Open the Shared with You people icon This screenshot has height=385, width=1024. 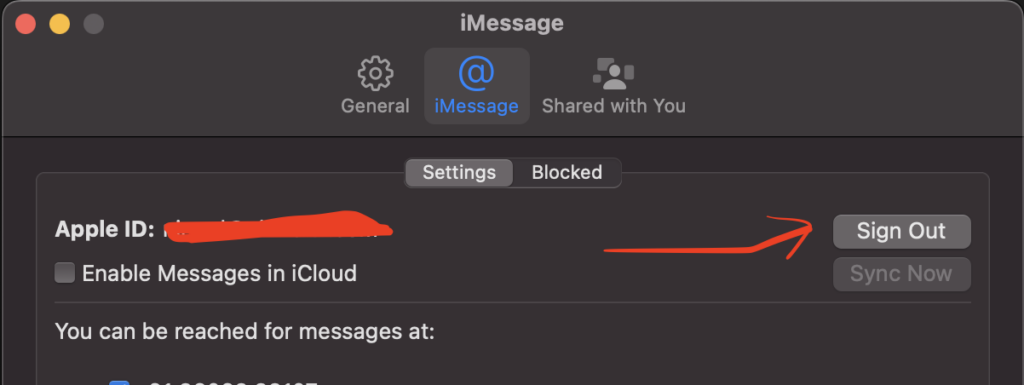pyautogui.click(x=613, y=74)
